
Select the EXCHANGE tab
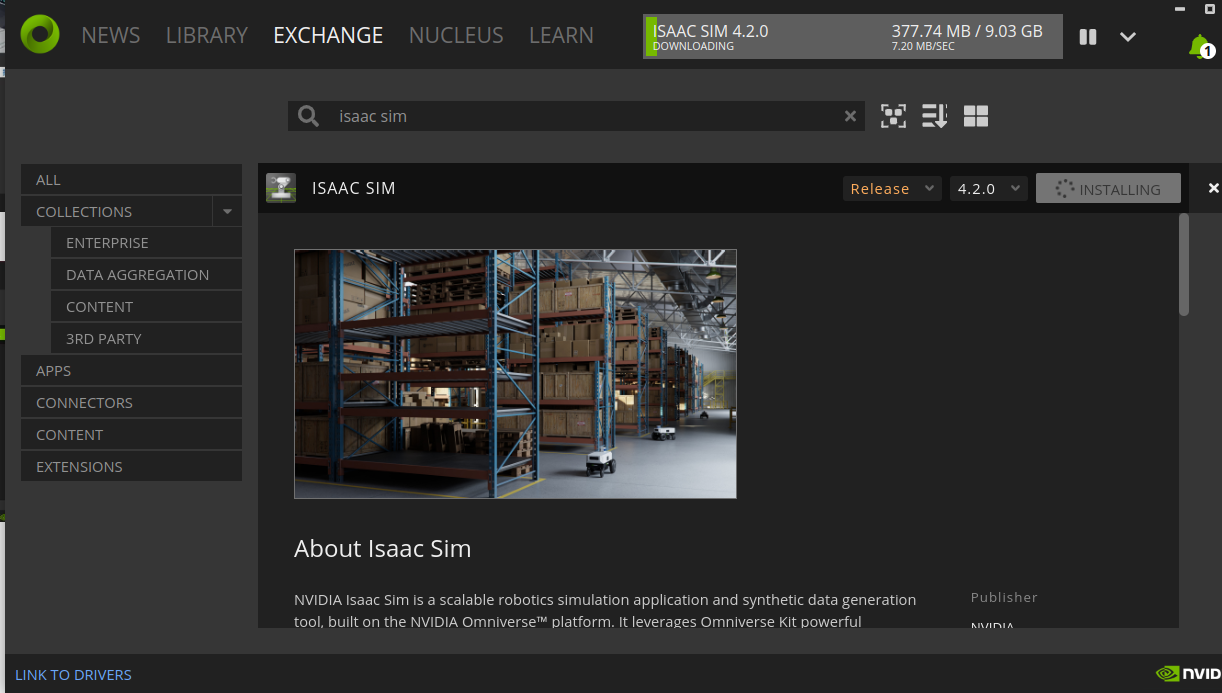(x=328, y=35)
